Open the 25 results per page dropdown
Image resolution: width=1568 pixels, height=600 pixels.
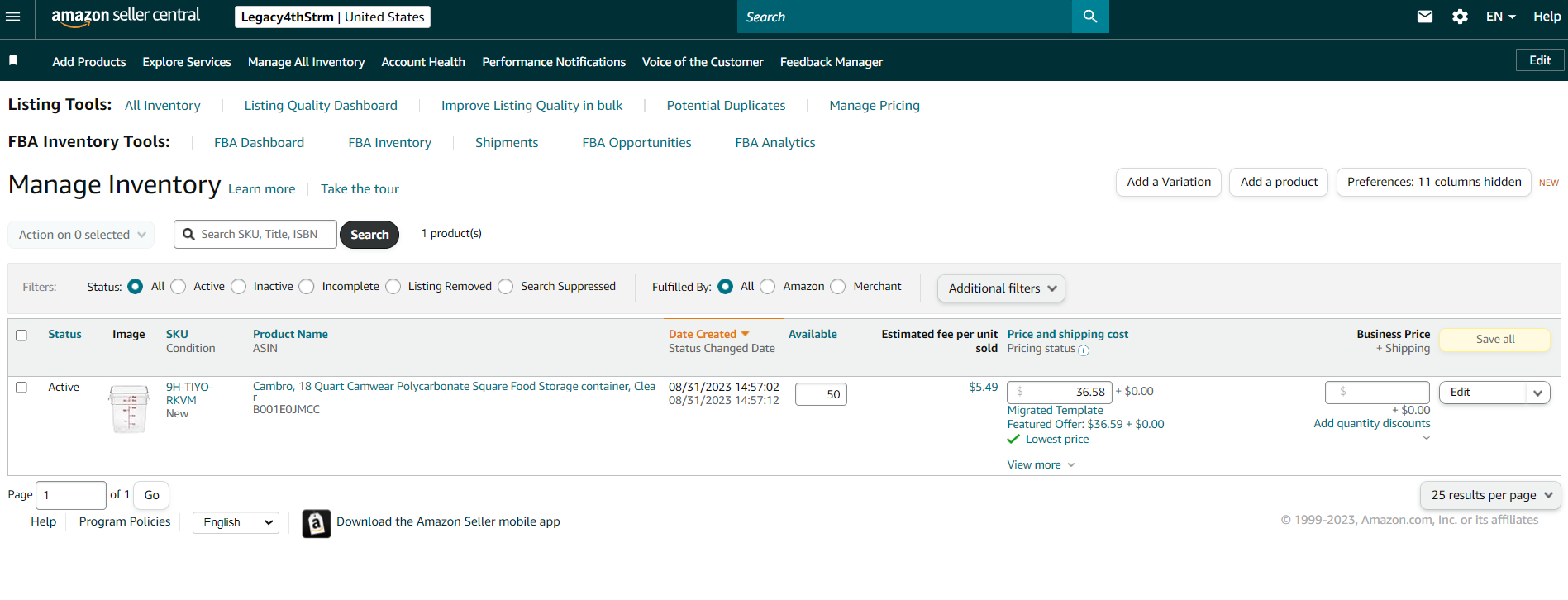[x=1490, y=495]
